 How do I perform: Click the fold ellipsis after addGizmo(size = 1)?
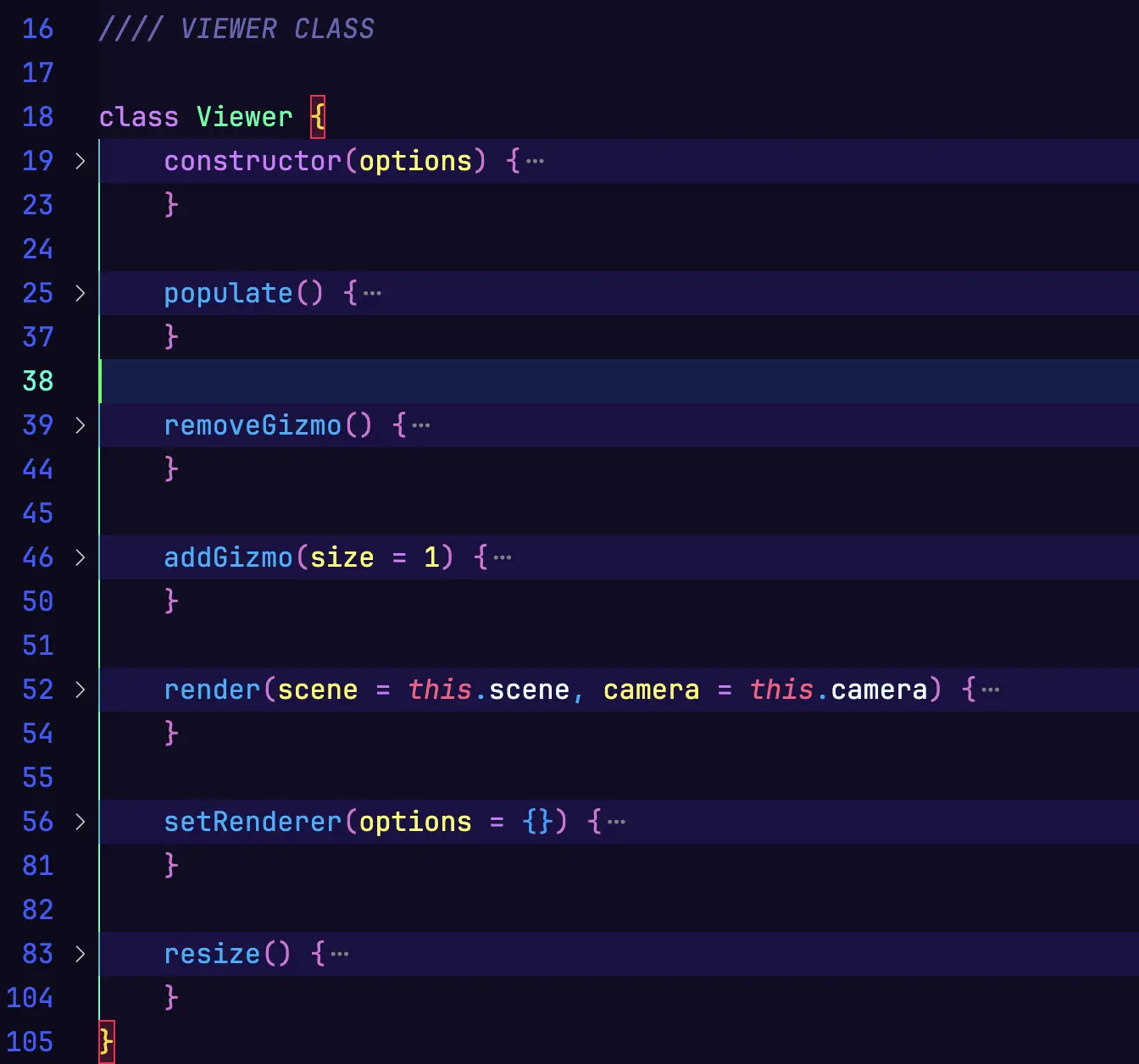(x=503, y=557)
